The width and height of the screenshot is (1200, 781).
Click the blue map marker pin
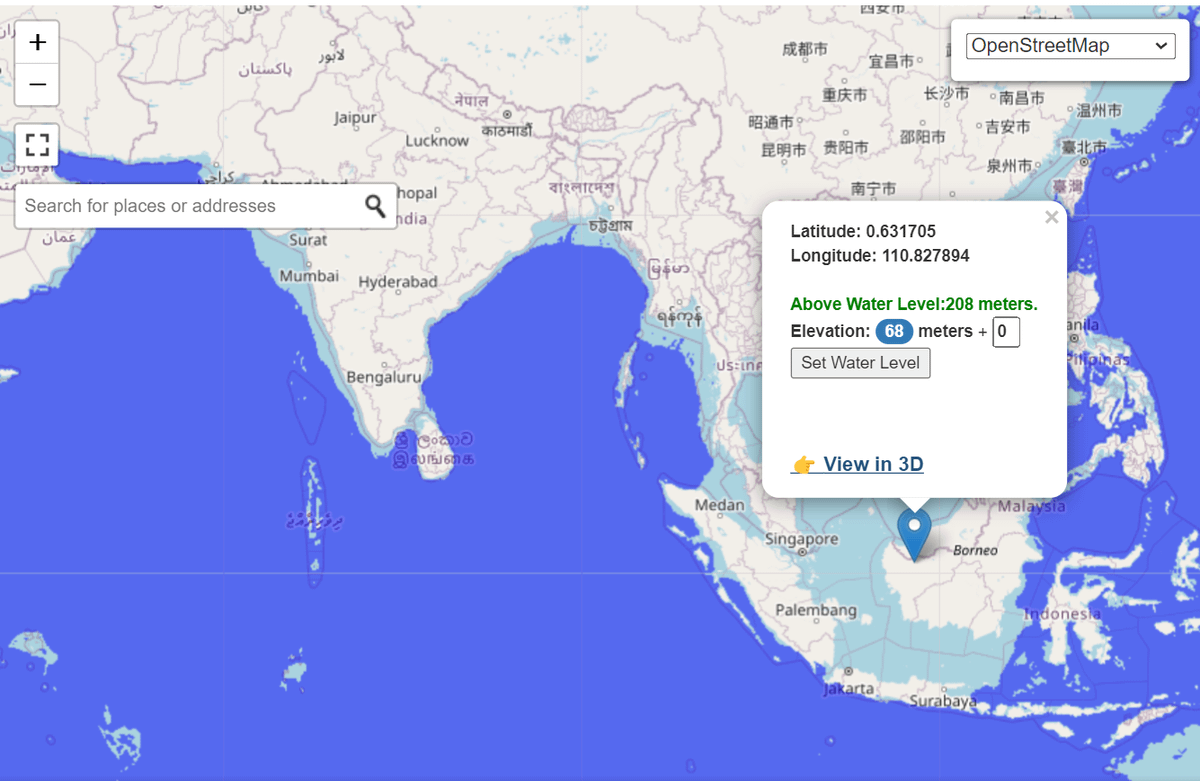914,532
